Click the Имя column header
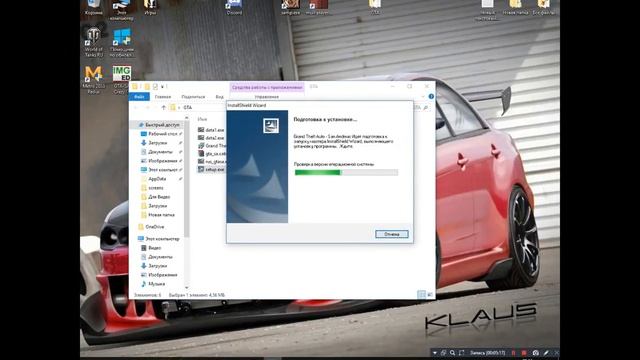 click(x=202, y=119)
